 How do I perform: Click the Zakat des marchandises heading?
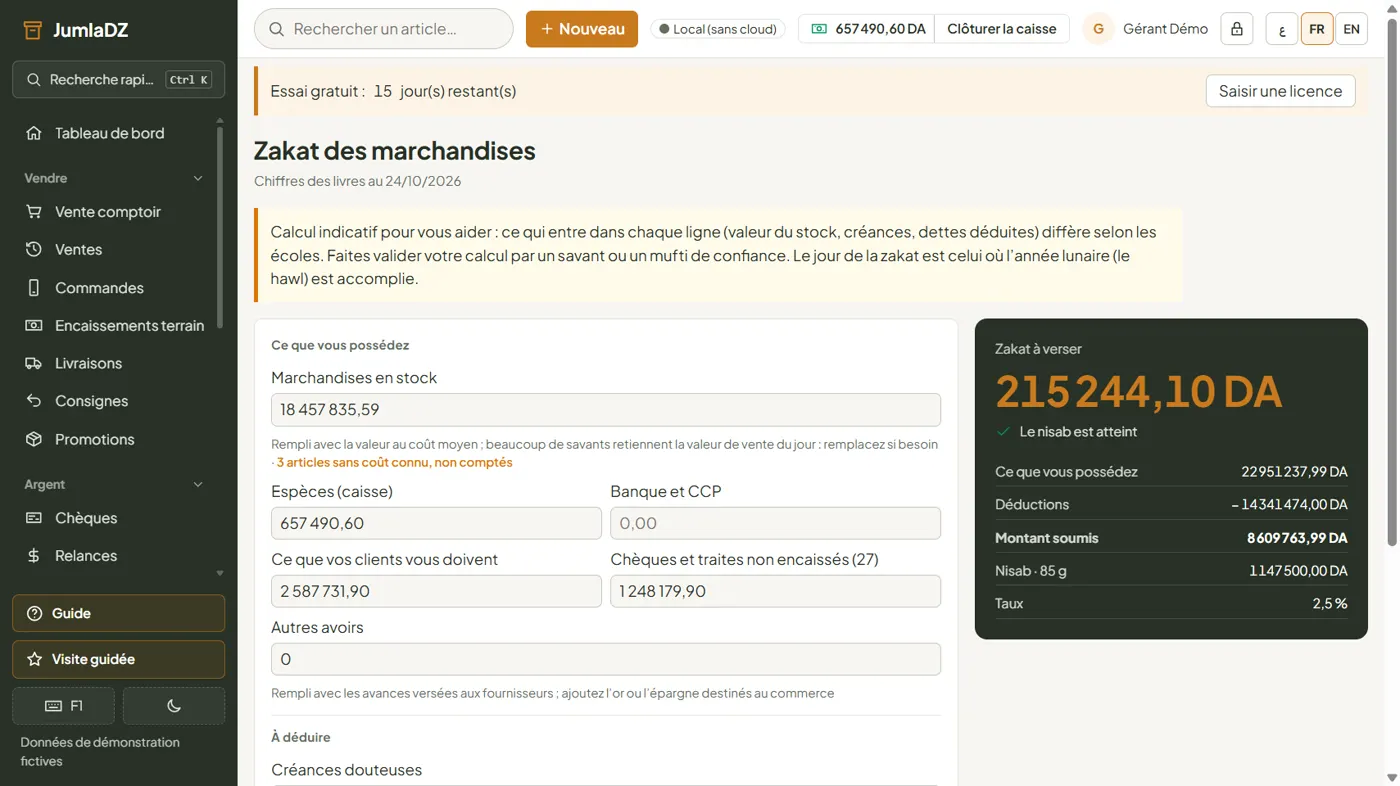pyautogui.click(x=395, y=151)
